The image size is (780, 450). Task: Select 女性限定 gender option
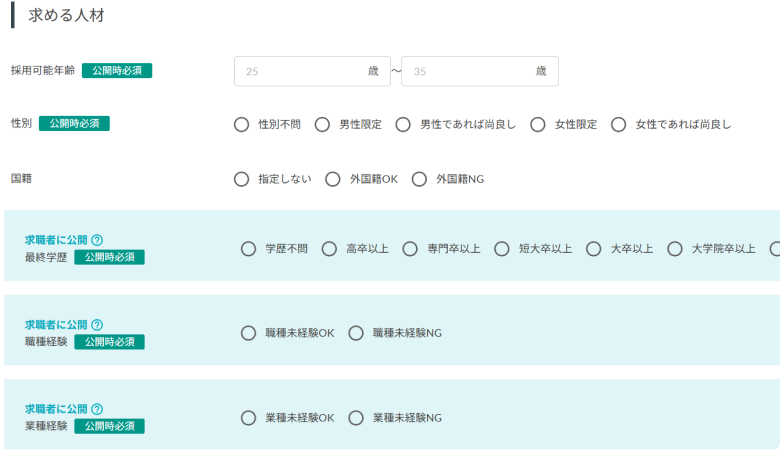[x=538, y=125]
